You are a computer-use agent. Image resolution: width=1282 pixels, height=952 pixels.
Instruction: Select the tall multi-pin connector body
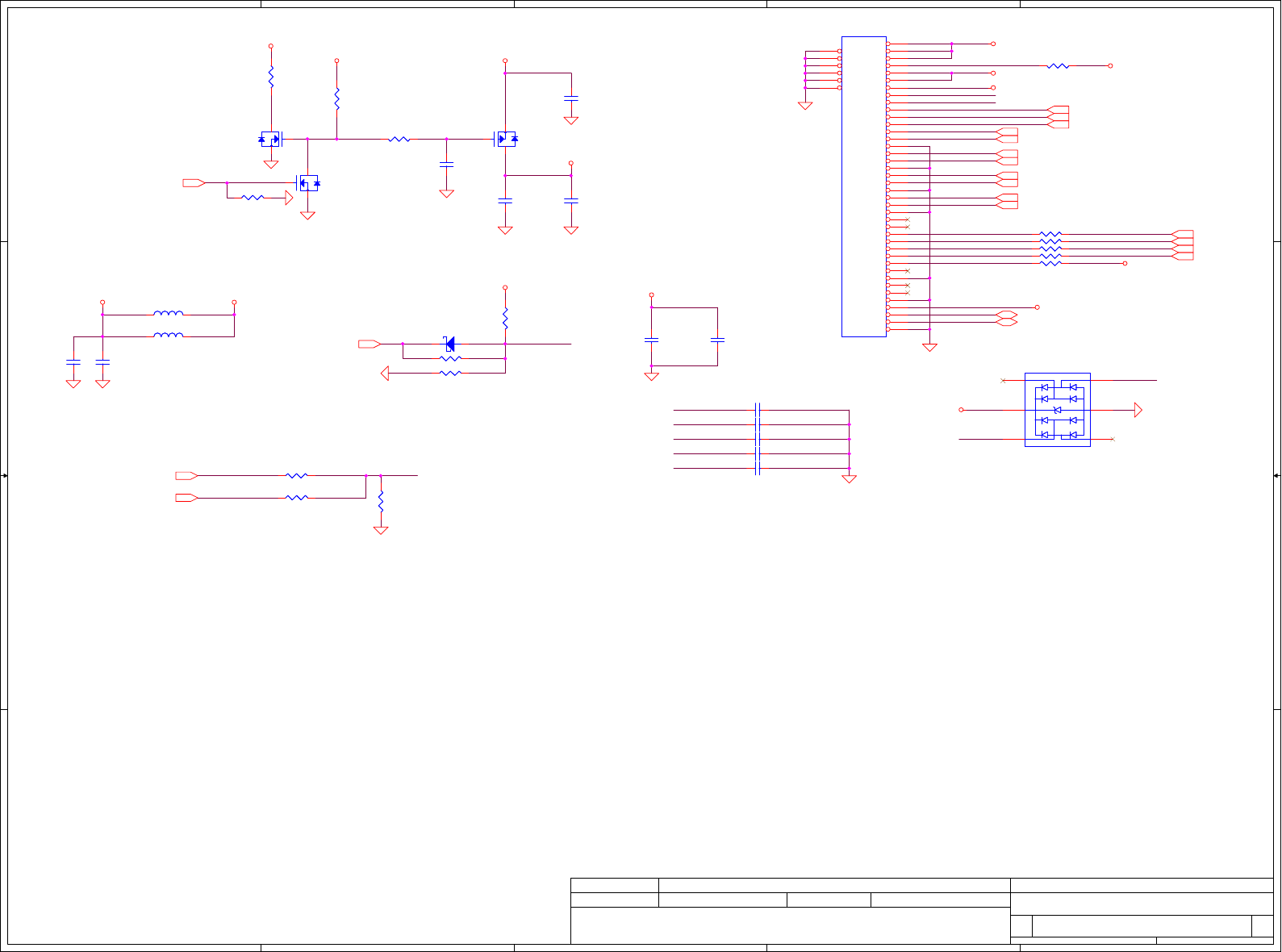coord(864,186)
